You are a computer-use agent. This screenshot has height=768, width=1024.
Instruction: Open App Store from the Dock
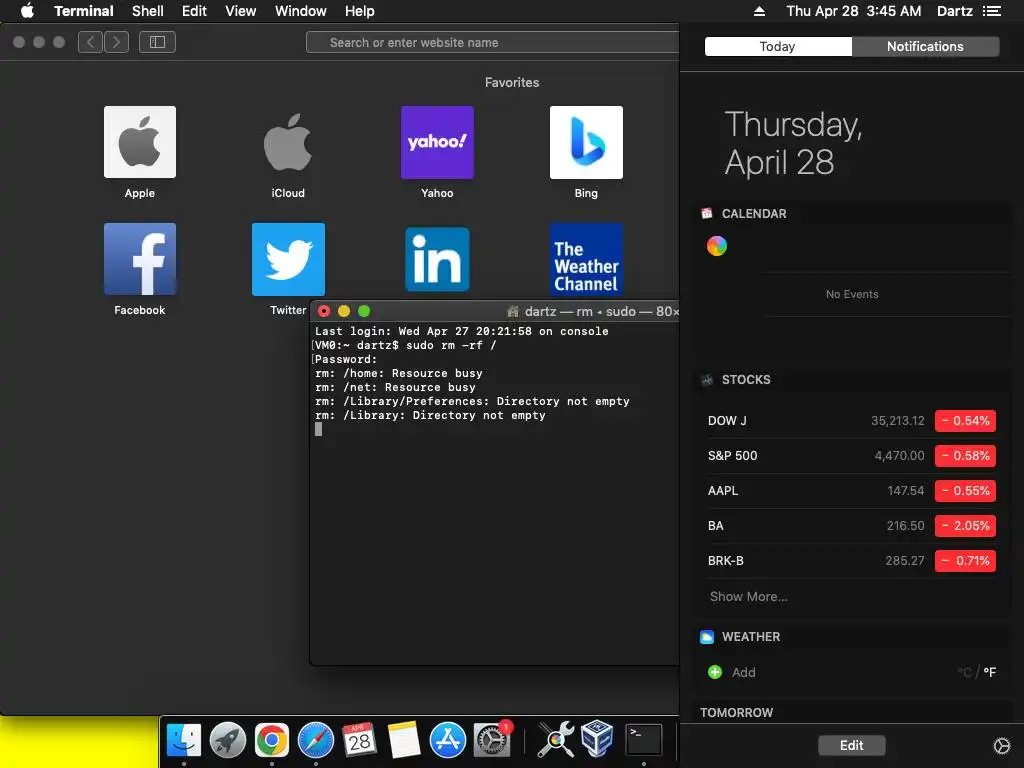447,740
